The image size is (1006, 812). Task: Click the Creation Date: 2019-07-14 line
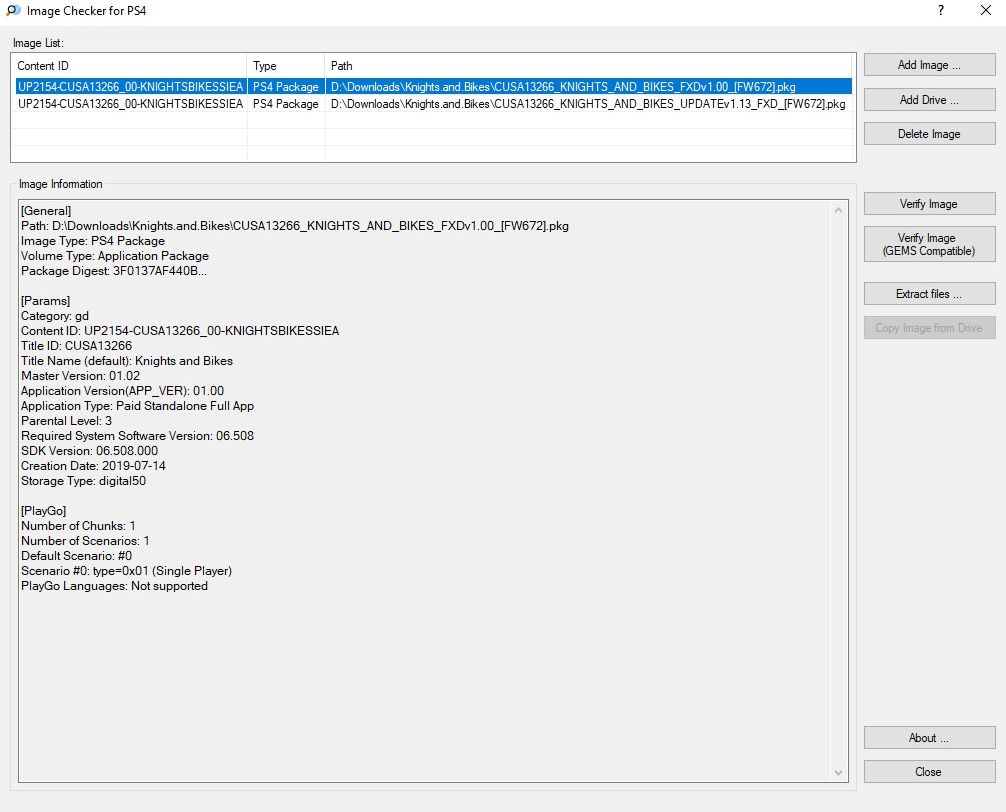93,466
